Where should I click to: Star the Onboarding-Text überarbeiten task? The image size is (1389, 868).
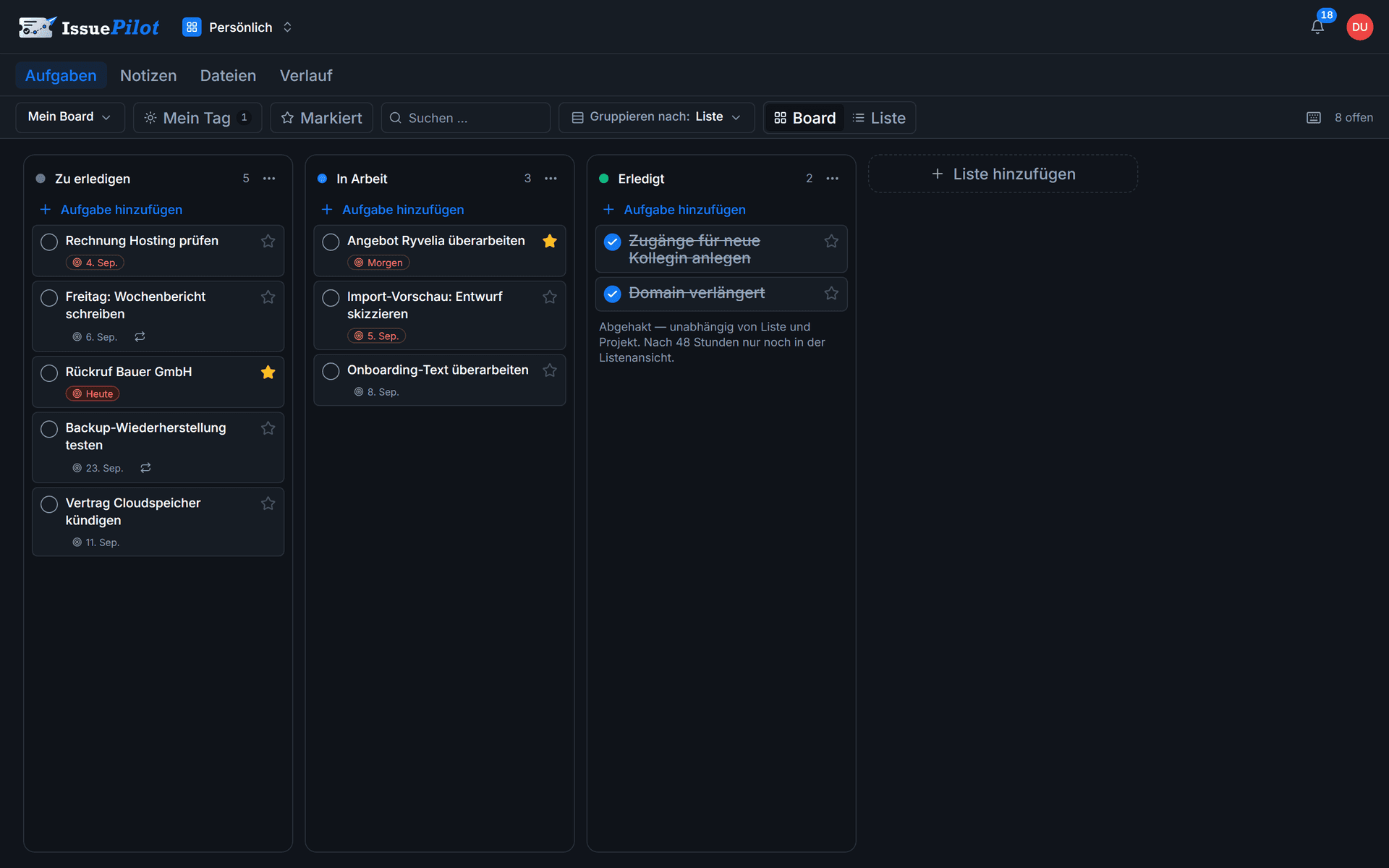[x=550, y=370]
